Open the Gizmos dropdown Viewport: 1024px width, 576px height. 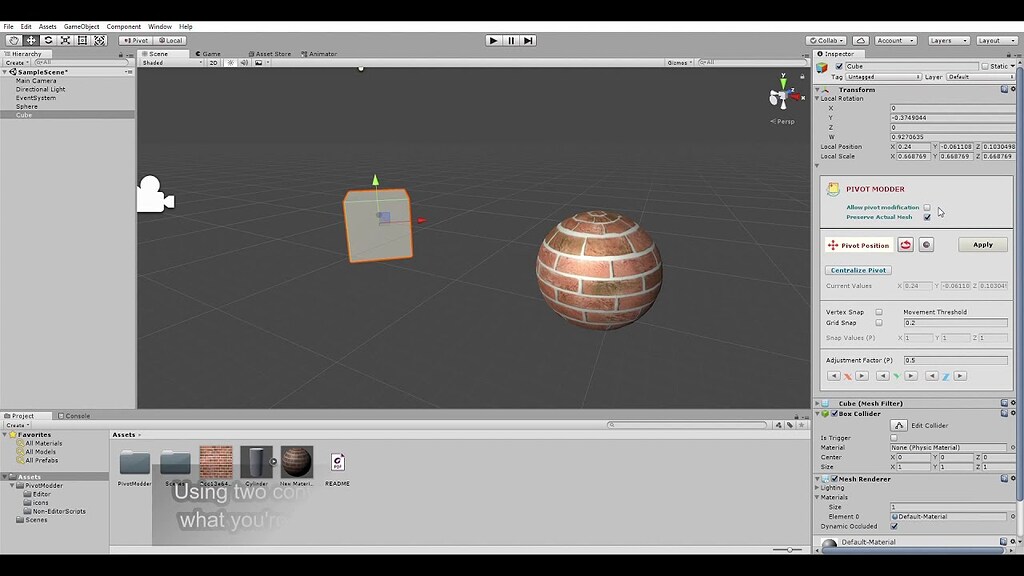(x=678, y=61)
